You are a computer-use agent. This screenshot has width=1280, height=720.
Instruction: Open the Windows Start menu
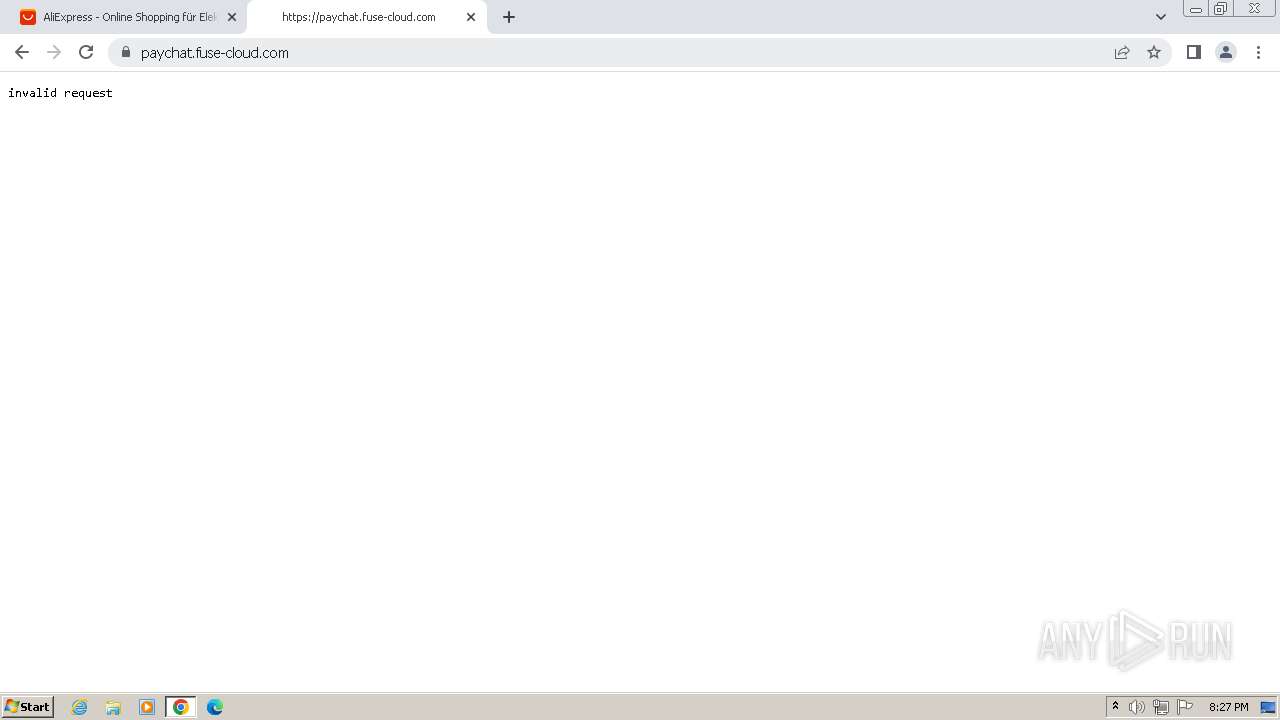27,707
